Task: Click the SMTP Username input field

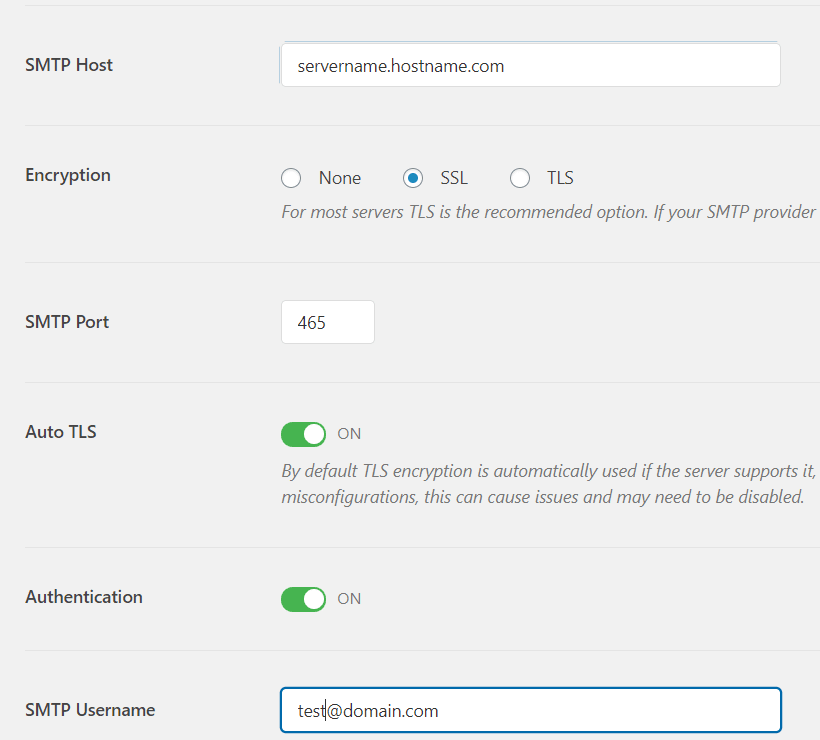Action: click(x=531, y=710)
